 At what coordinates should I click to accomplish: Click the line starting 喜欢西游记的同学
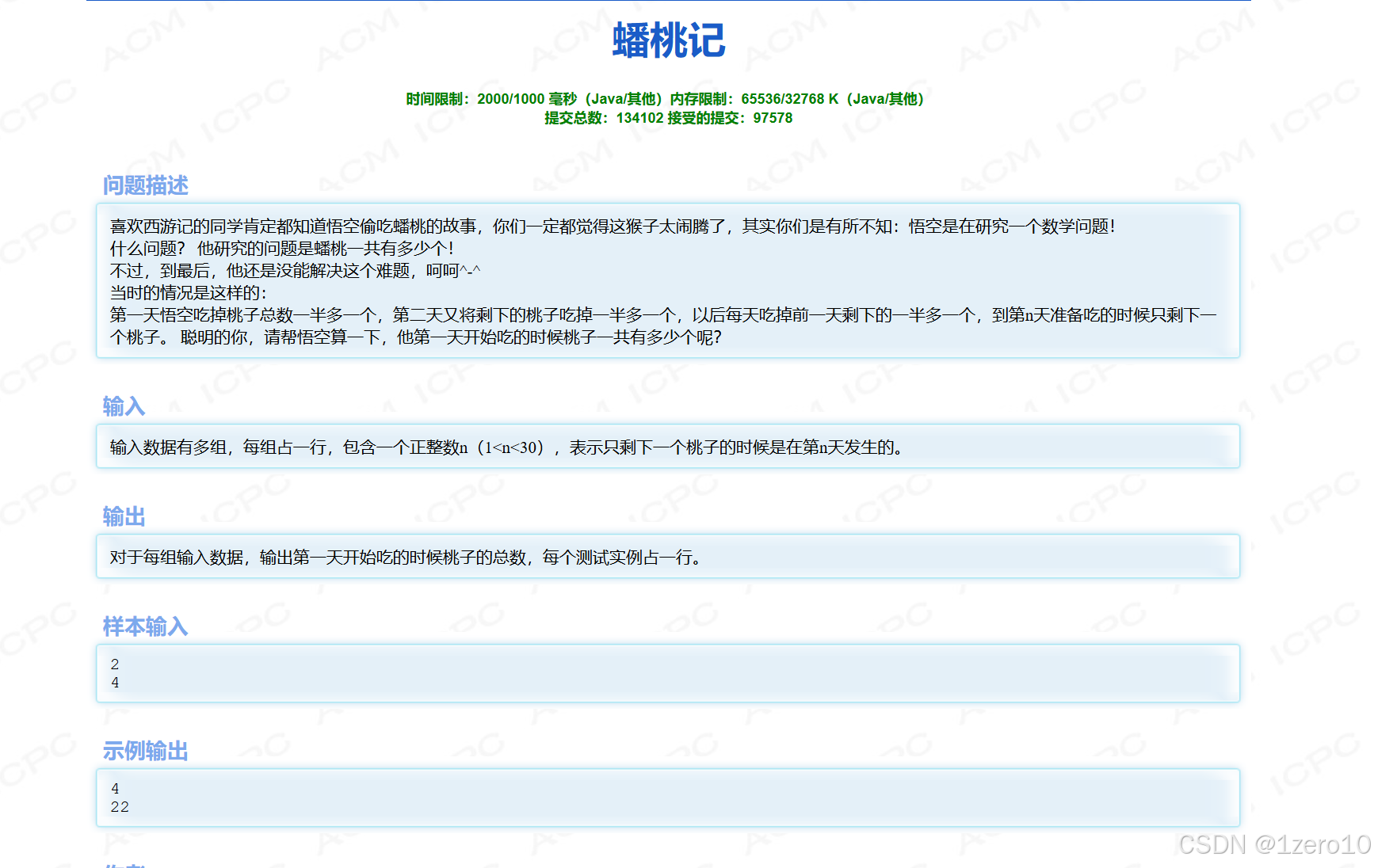click(612, 227)
